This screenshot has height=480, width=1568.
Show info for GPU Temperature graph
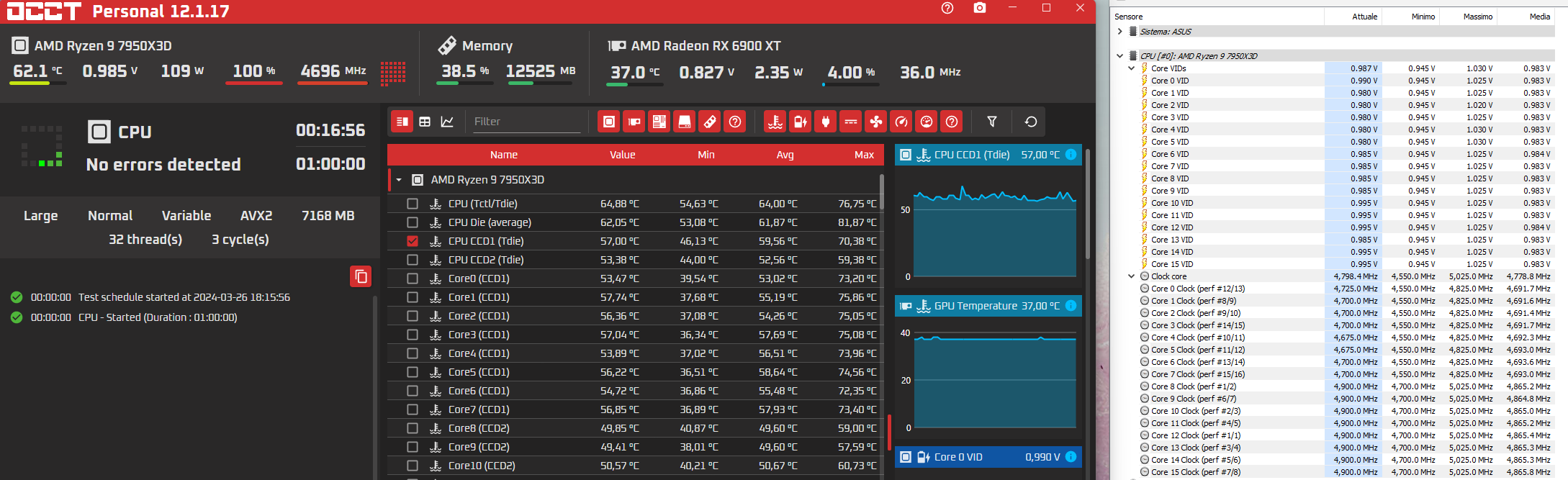pyautogui.click(x=1071, y=306)
